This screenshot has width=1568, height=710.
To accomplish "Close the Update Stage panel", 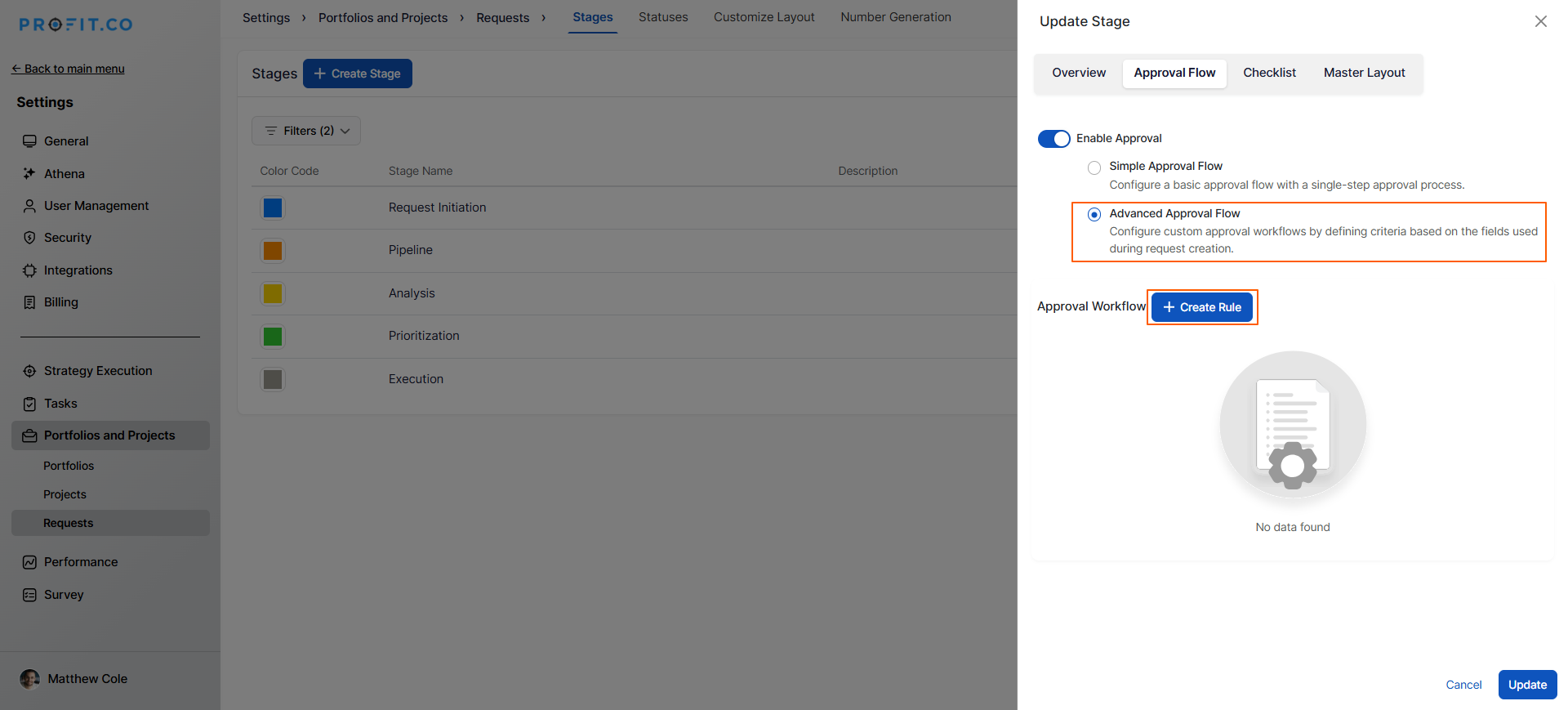I will click(1540, 21).
